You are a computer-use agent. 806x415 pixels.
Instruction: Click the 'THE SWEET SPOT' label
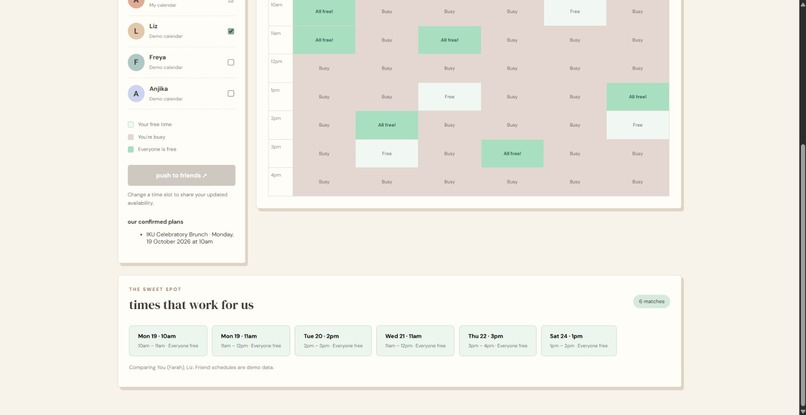(155, 290)
